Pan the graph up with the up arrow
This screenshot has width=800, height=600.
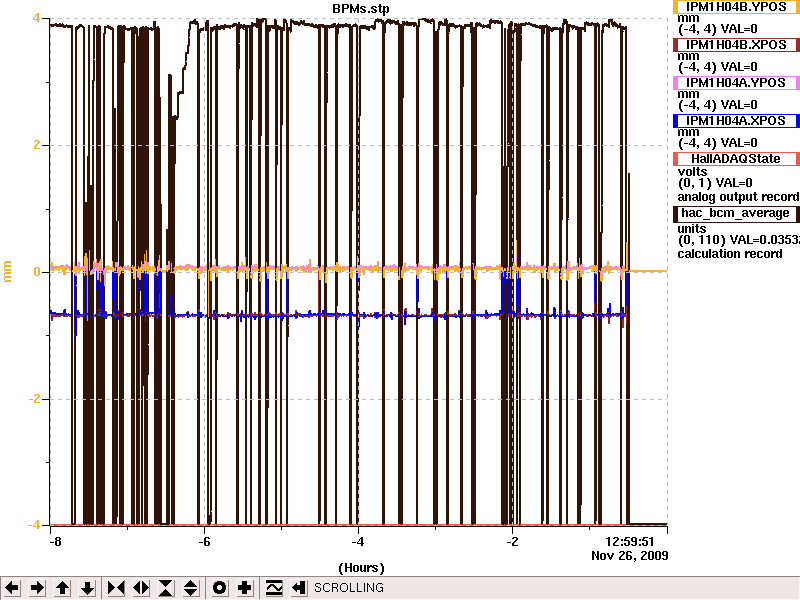[x=62, y=588]
